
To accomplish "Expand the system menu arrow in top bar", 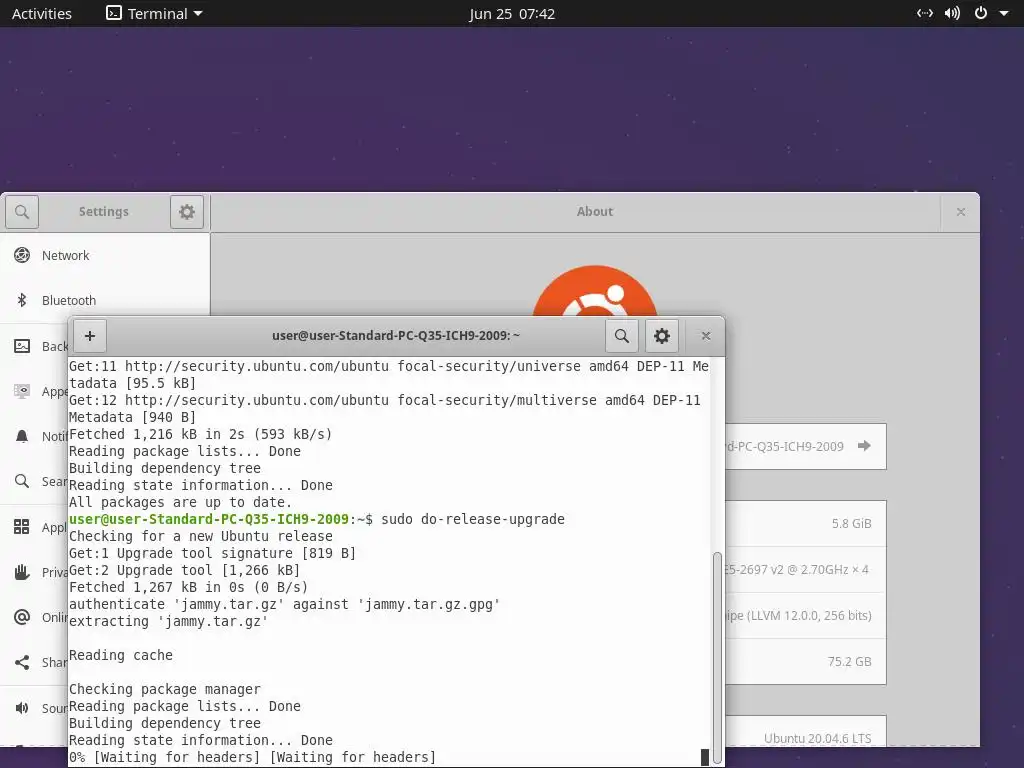I will (1004, 13).
